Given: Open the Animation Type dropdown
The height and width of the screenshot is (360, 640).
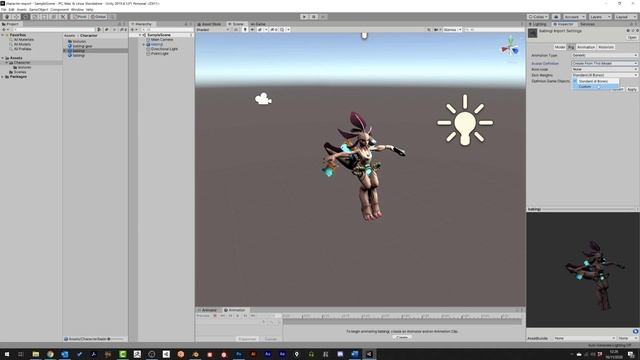Looking at the screenshot, I should (604, 55).
